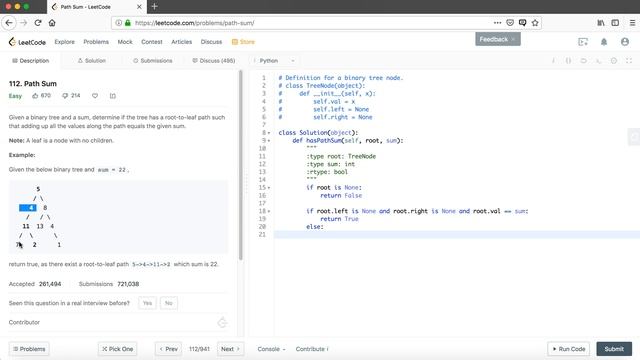This screenshot has width=640, height=360.
Task: Collapse code fold at line 15
Action: click(269, 188)
